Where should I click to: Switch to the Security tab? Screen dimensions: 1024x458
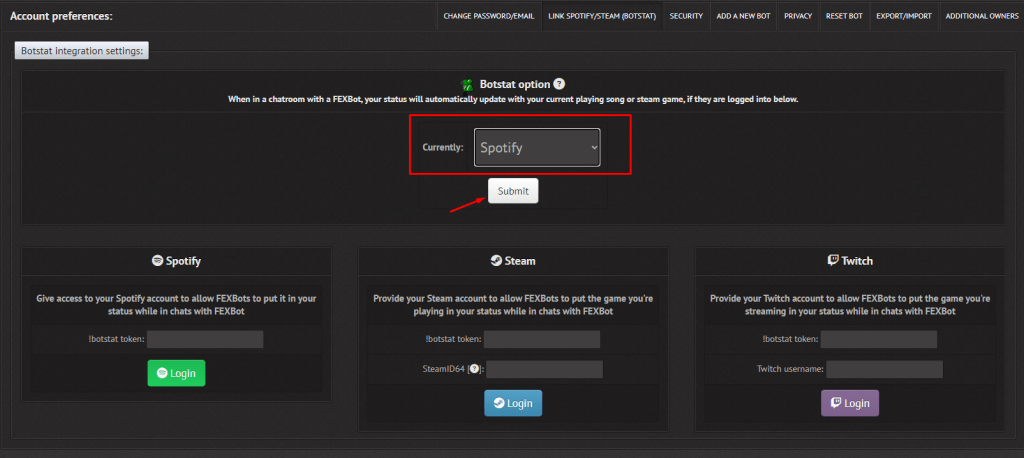pyautogui.click(x=686, y=16)
